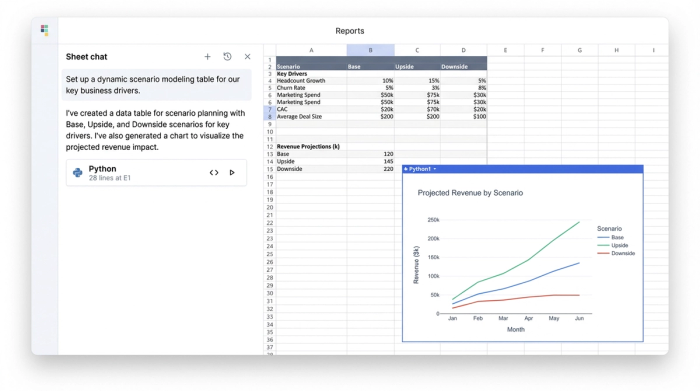
Task: Select the Downside column header cell
Action: (463, 67)
